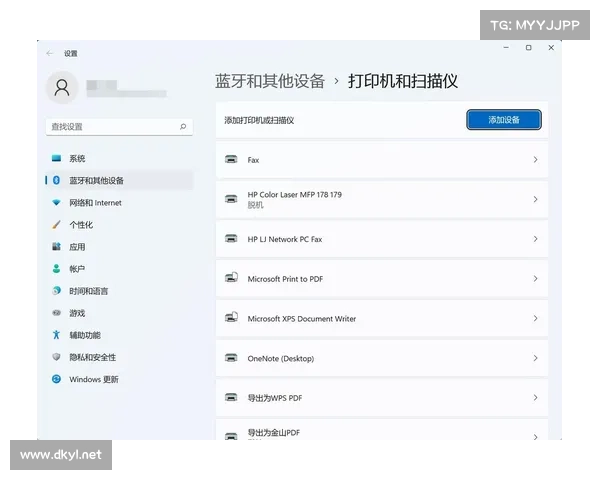Select 导出为金山PDF text

(274, 433)
